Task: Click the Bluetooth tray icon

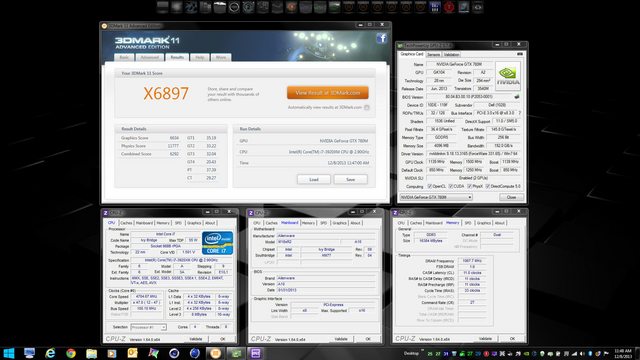Action: pyautogui.click(x=590, y=353)
